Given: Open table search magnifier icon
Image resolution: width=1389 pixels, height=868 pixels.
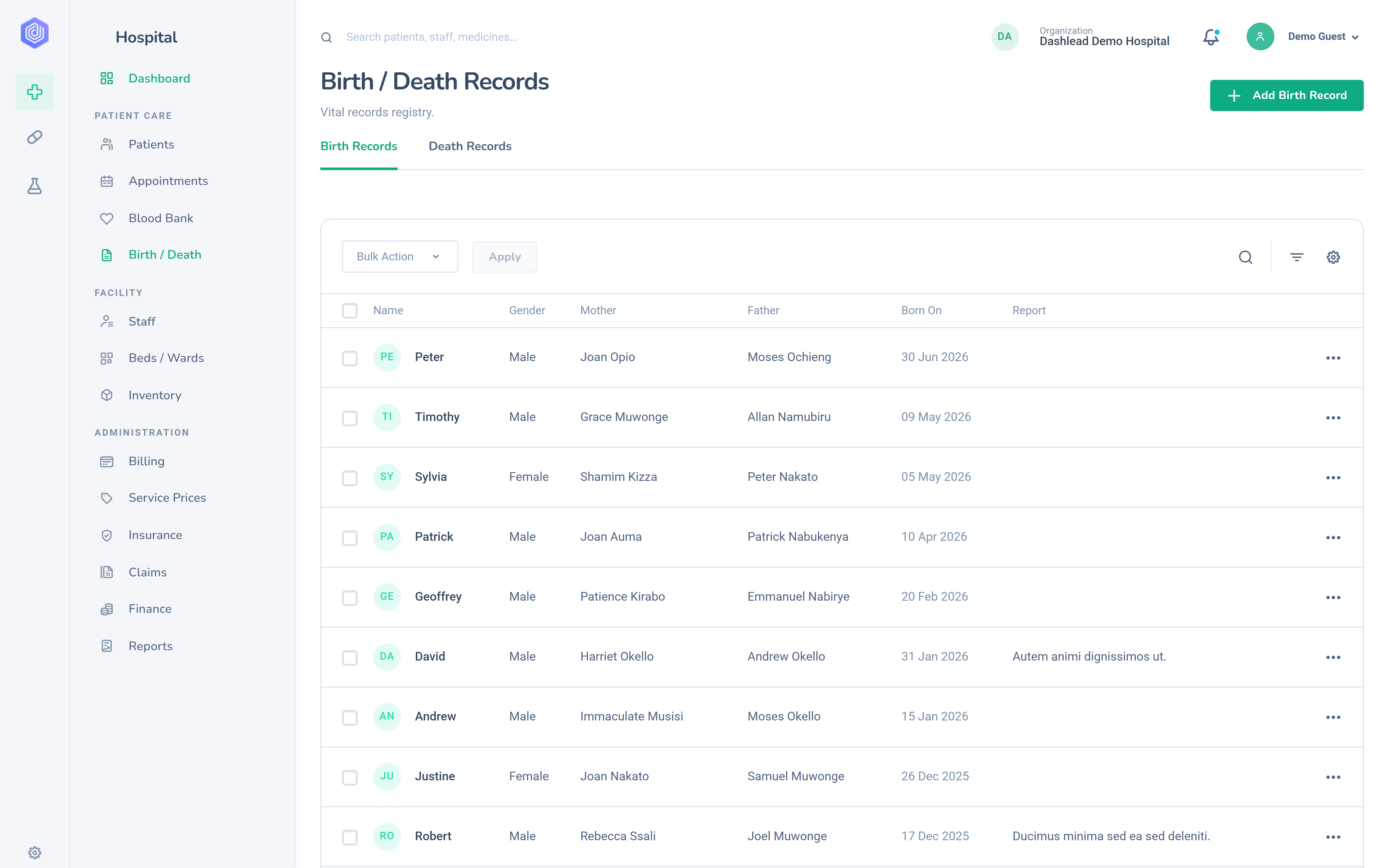Looking at the screenshot, I should 1245,257.
